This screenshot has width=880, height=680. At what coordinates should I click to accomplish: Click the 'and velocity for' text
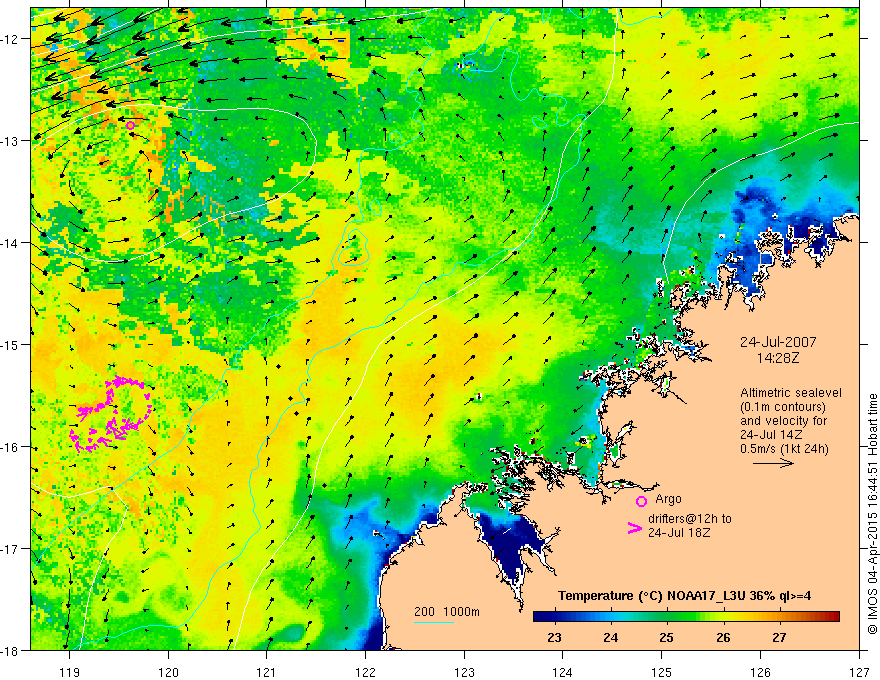[x=783, y=421]
